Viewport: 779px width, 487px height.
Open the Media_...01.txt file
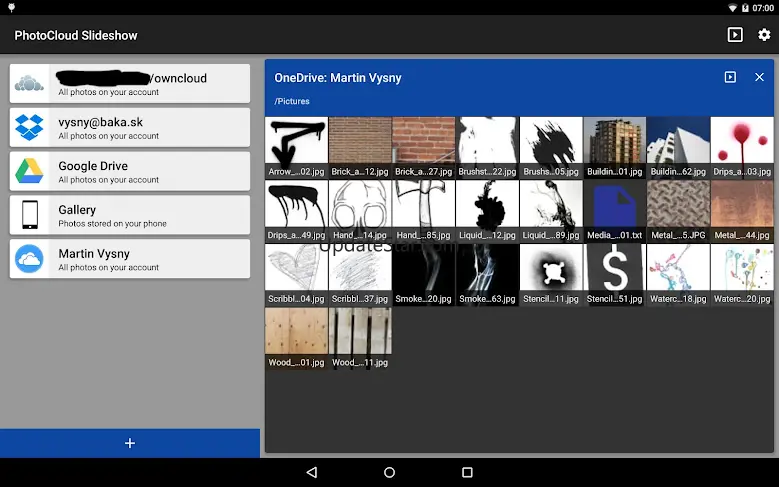pos(614,211)
